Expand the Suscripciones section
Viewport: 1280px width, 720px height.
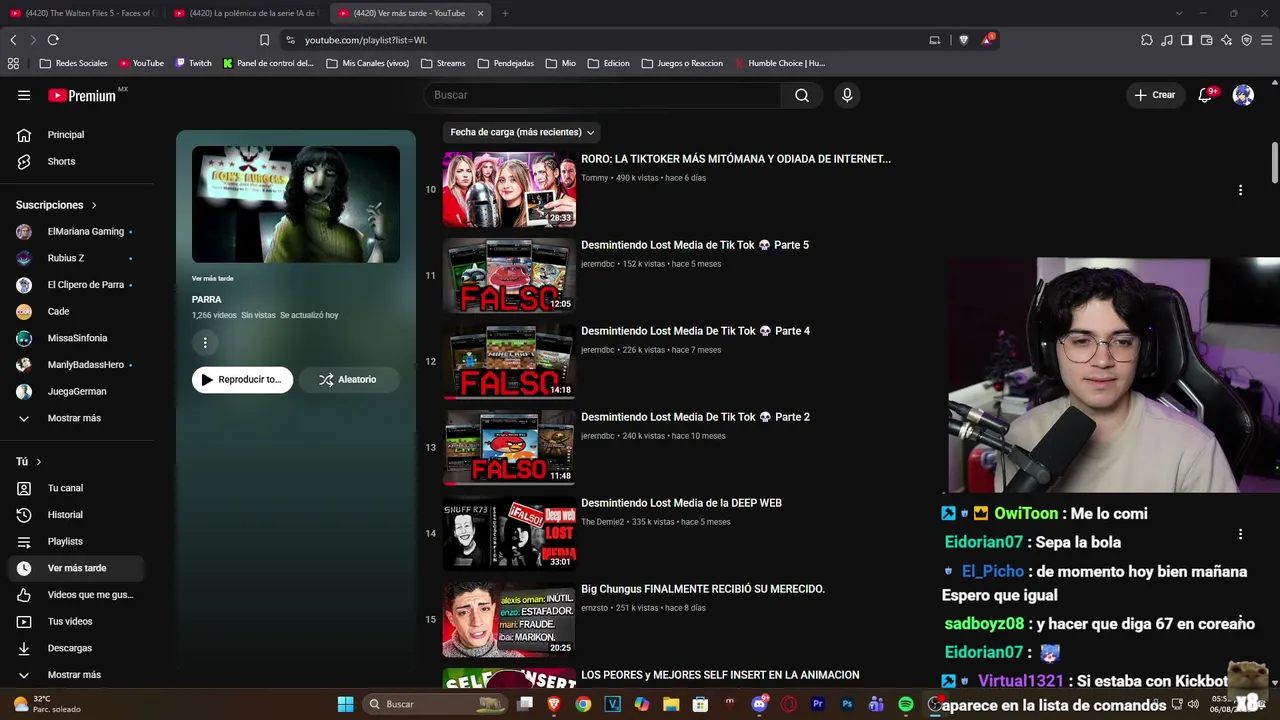tap(56, 205)
